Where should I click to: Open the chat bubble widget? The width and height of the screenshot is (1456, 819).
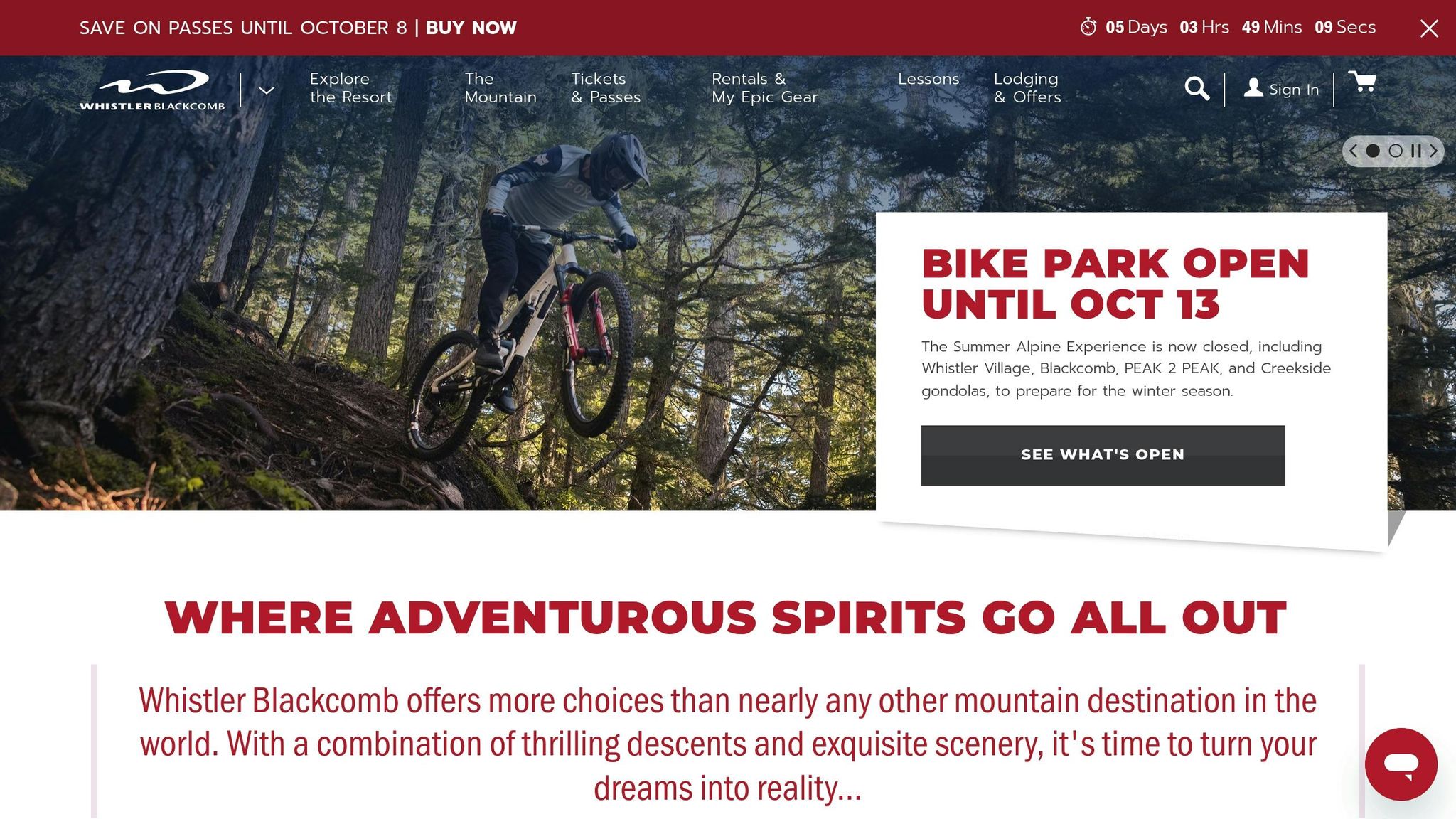coord(1401,764)
